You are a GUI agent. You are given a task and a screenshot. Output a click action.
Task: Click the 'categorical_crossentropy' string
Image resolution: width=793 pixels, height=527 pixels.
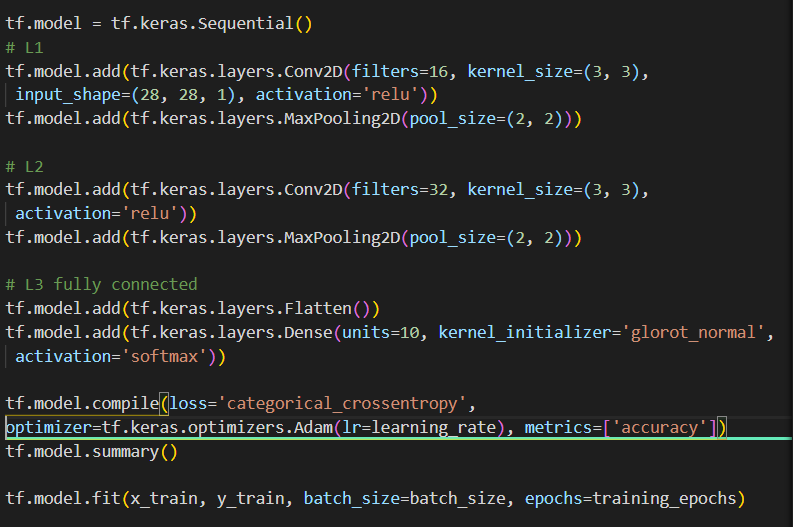click(342, 404)
